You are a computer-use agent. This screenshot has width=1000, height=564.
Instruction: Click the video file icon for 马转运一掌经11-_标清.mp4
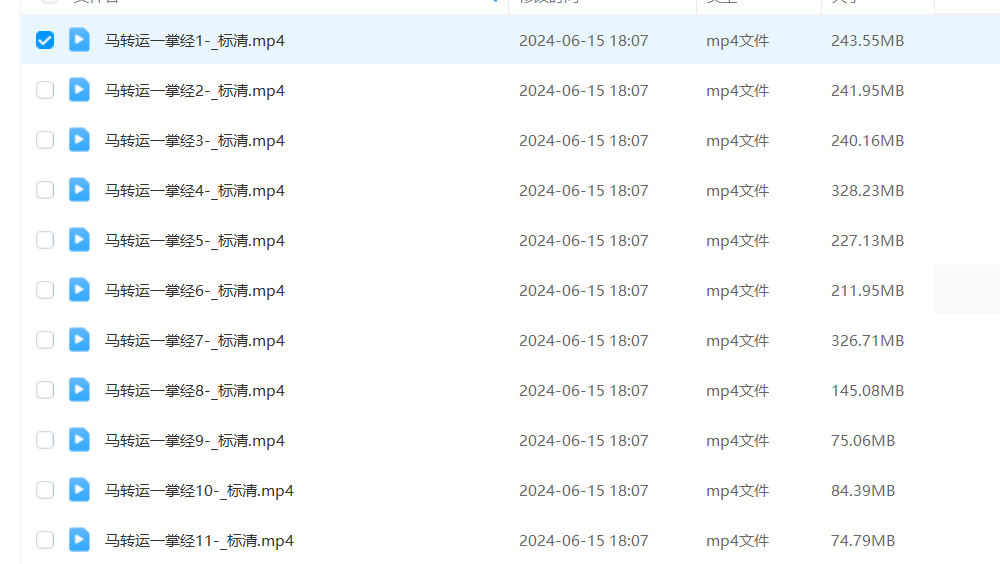[x=79, y=540]
